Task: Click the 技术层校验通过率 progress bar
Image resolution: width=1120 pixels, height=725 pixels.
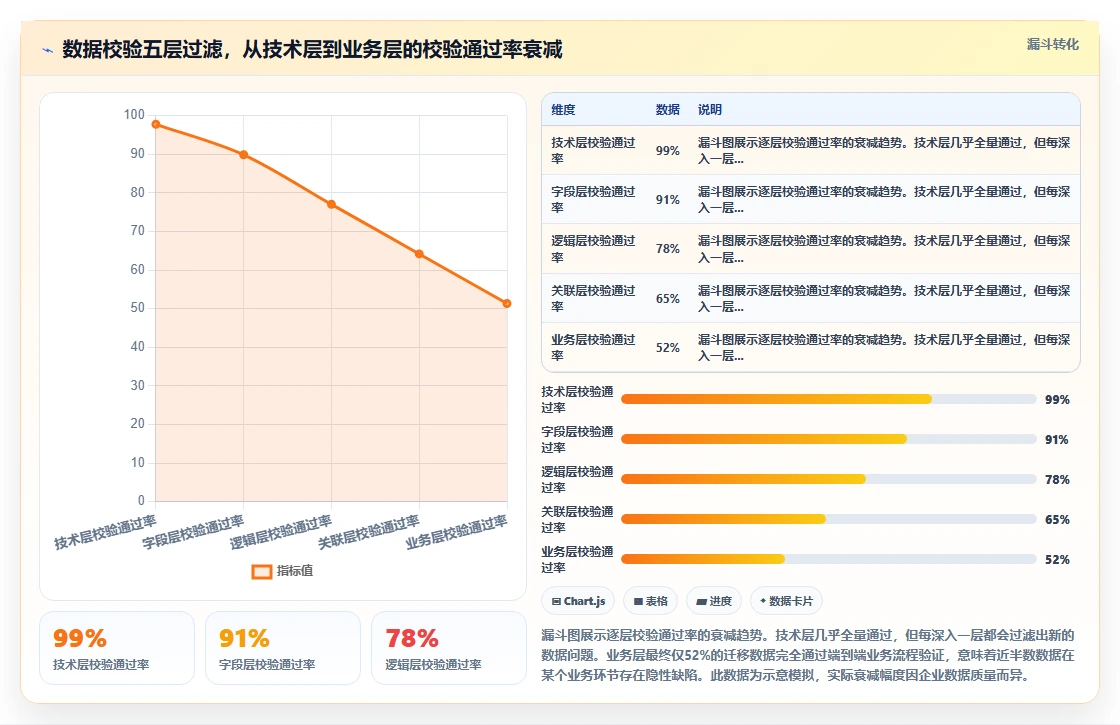Action: coord(829,399)
